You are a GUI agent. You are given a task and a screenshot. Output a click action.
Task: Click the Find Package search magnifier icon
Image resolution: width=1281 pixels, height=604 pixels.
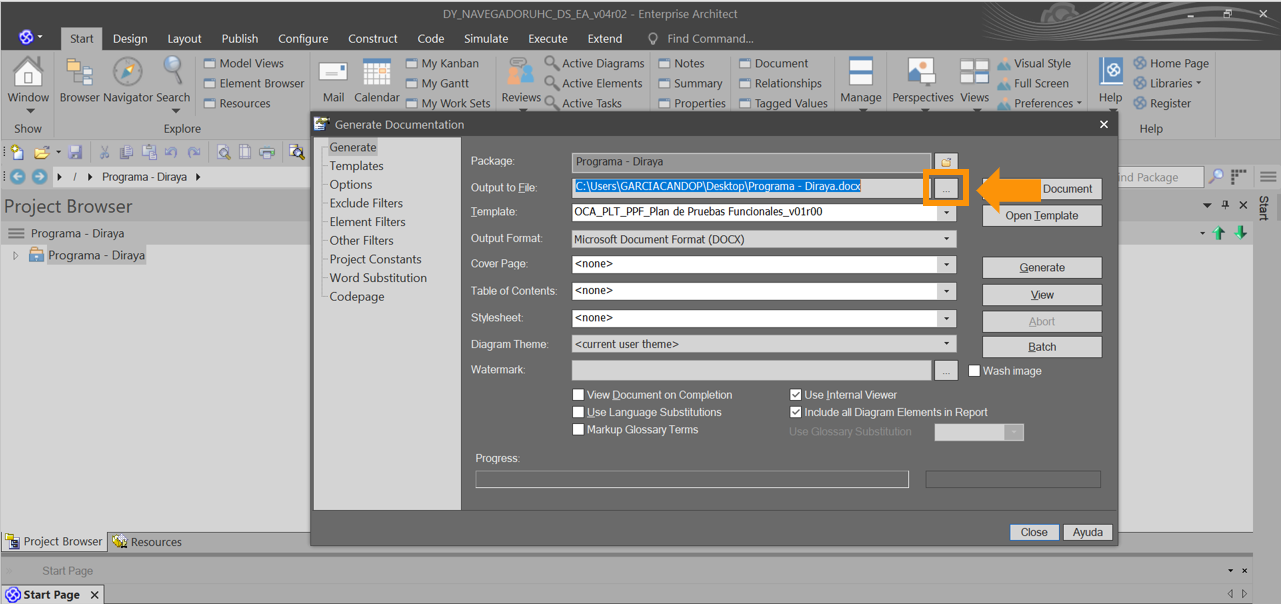pyautogui.click(x=1216, y=177)
